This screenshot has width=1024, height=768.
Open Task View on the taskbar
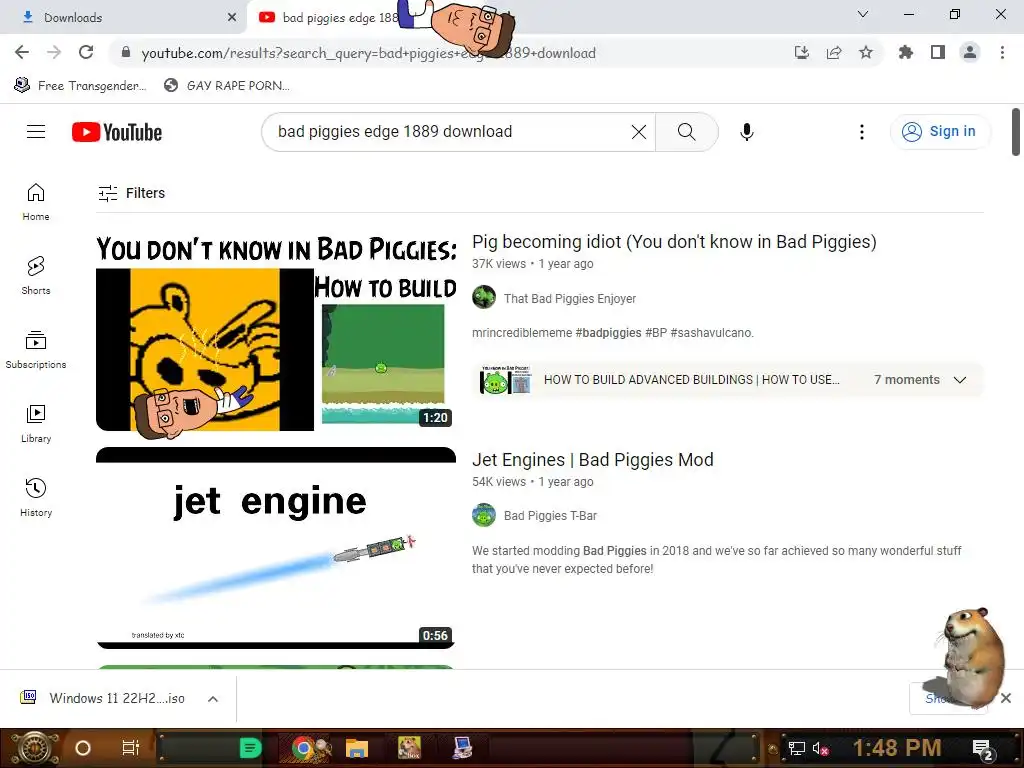pyautogui.click(x=131, y=748)
